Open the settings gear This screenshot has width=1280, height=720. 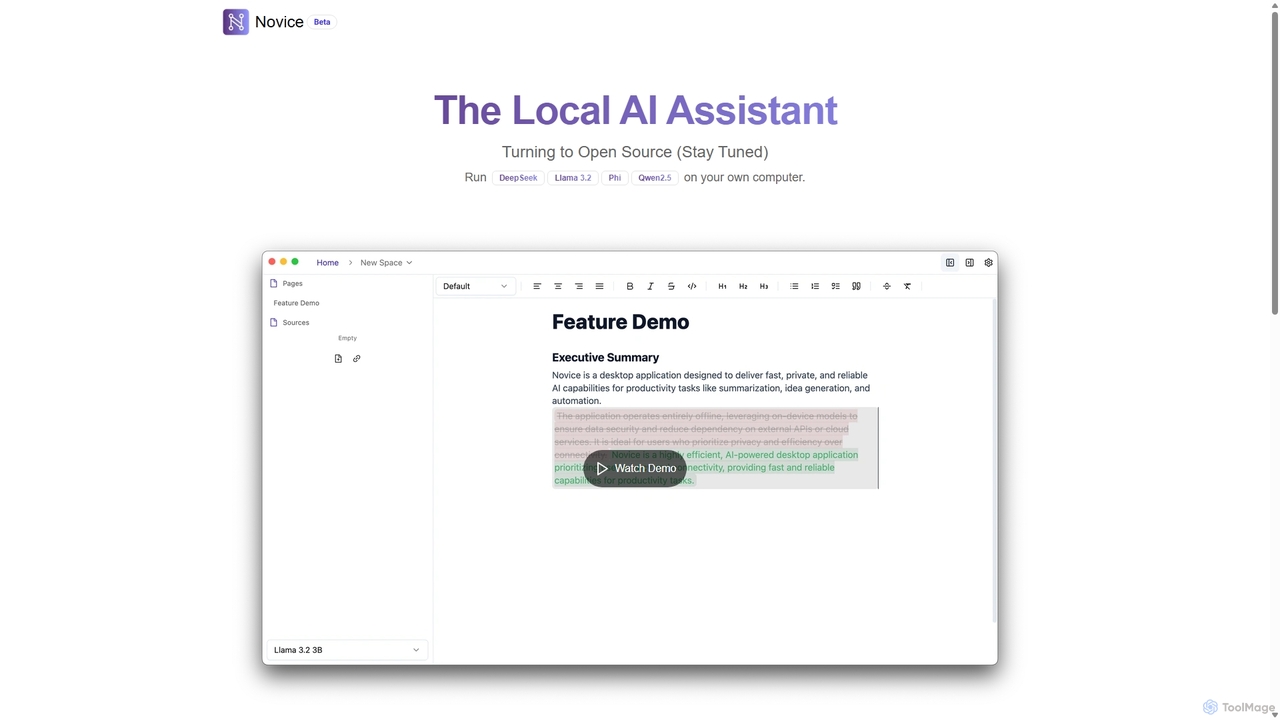988,263
